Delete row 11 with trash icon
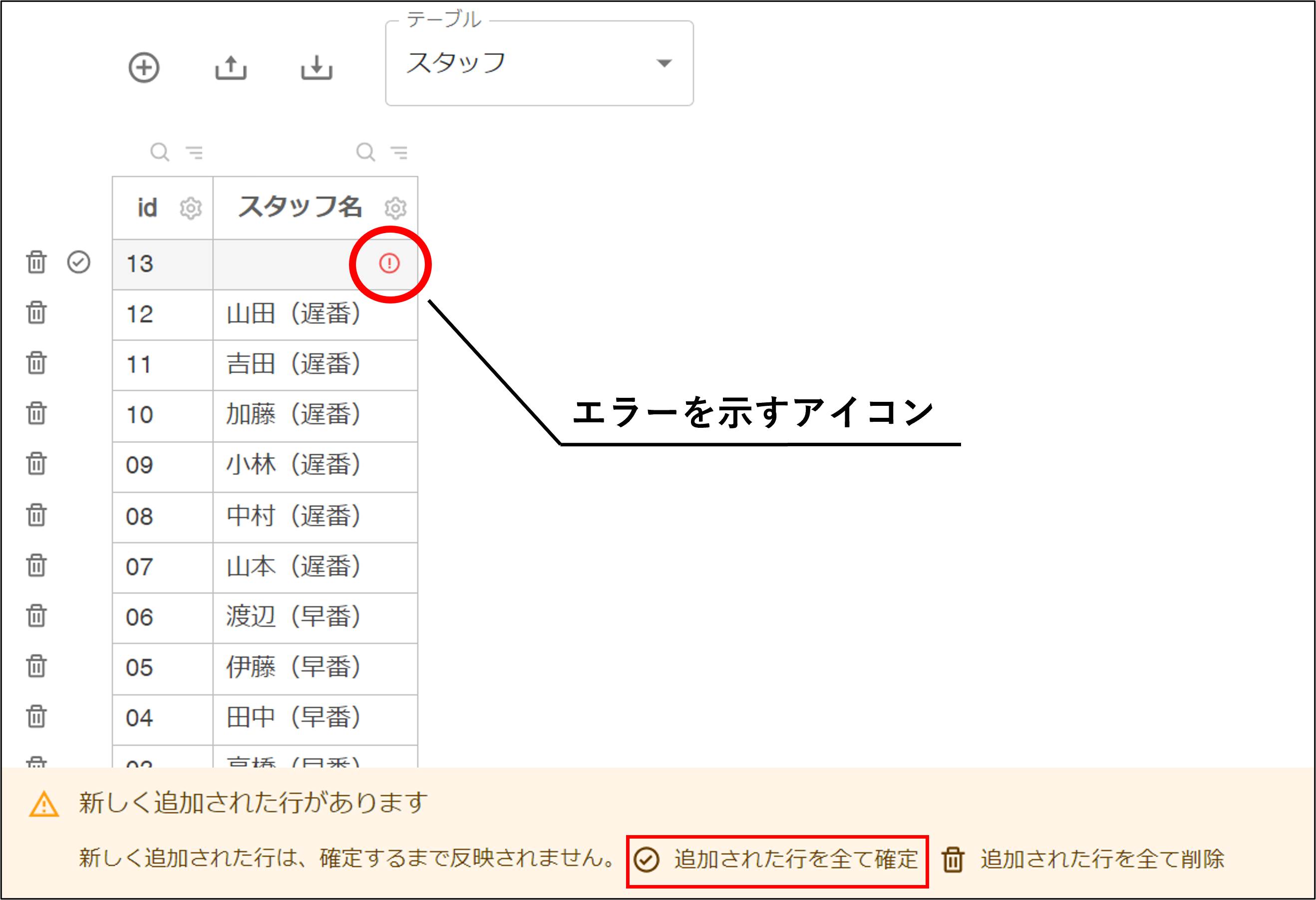1316x900 pixels. (37, 363)
